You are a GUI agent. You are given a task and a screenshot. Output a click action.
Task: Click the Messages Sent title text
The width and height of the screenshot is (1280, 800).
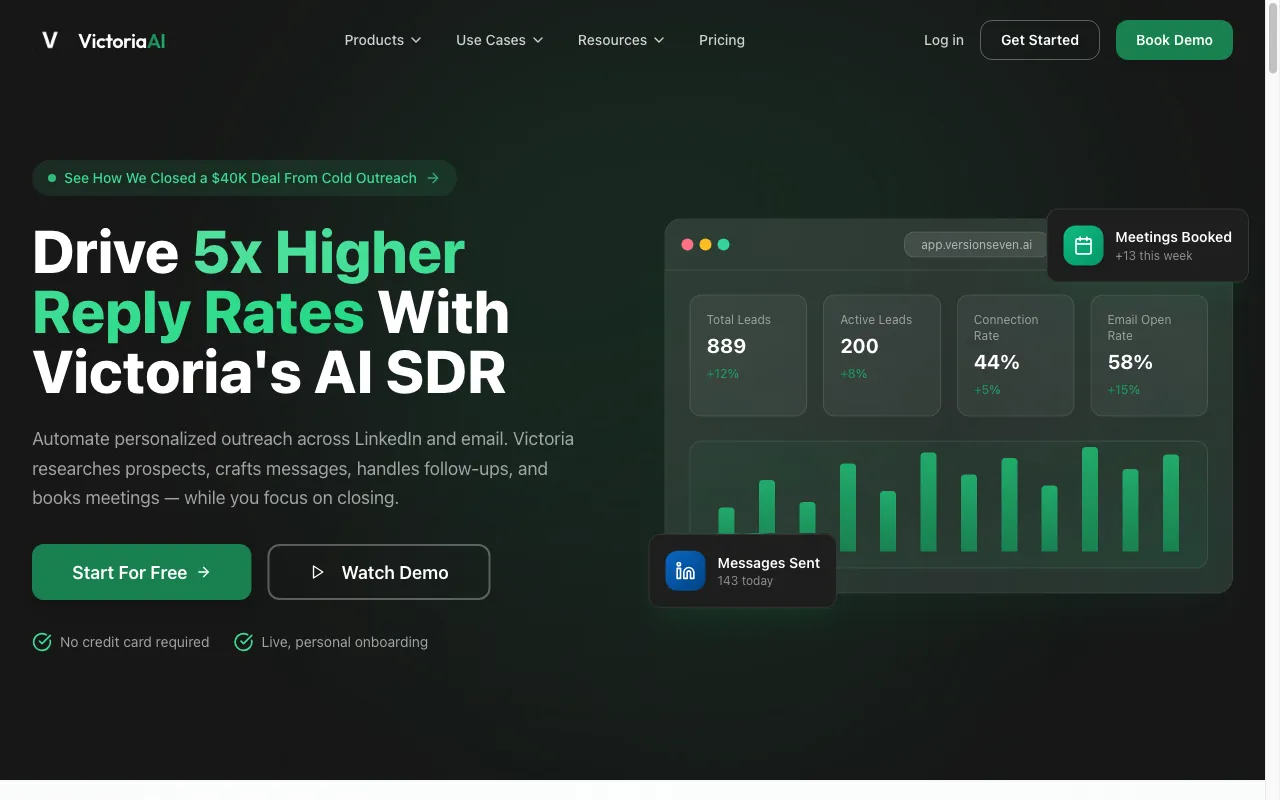coord(768,563)
